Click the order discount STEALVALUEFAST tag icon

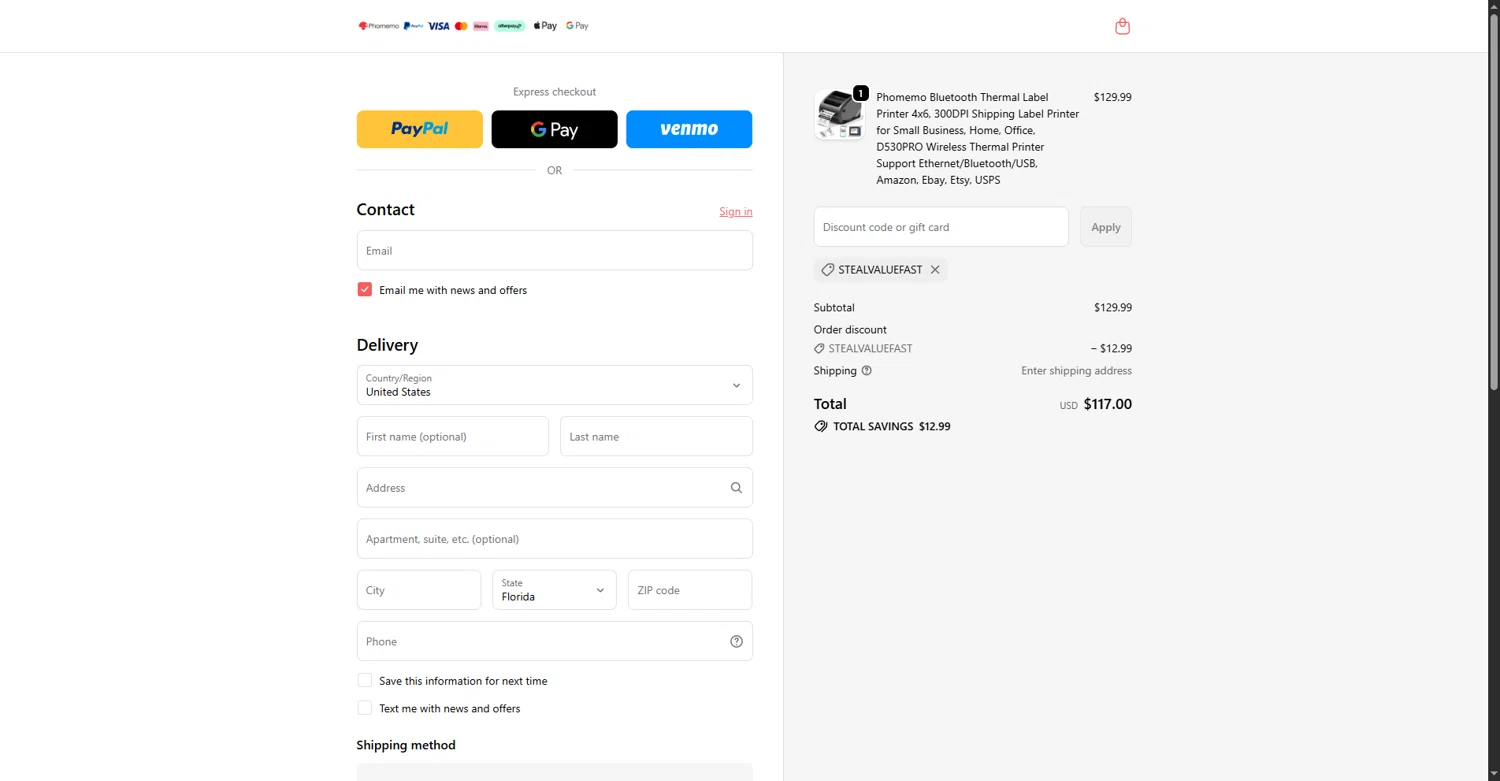pyautogui.click(x=820, y=349)
